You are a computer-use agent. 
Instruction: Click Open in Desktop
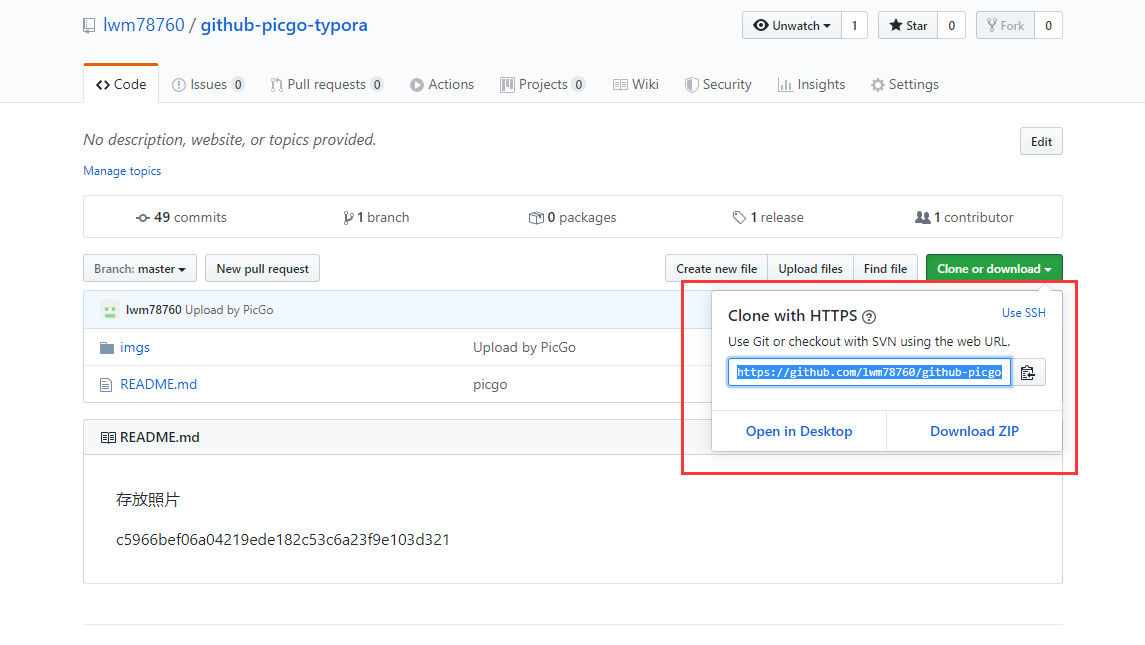coord(799,431)
